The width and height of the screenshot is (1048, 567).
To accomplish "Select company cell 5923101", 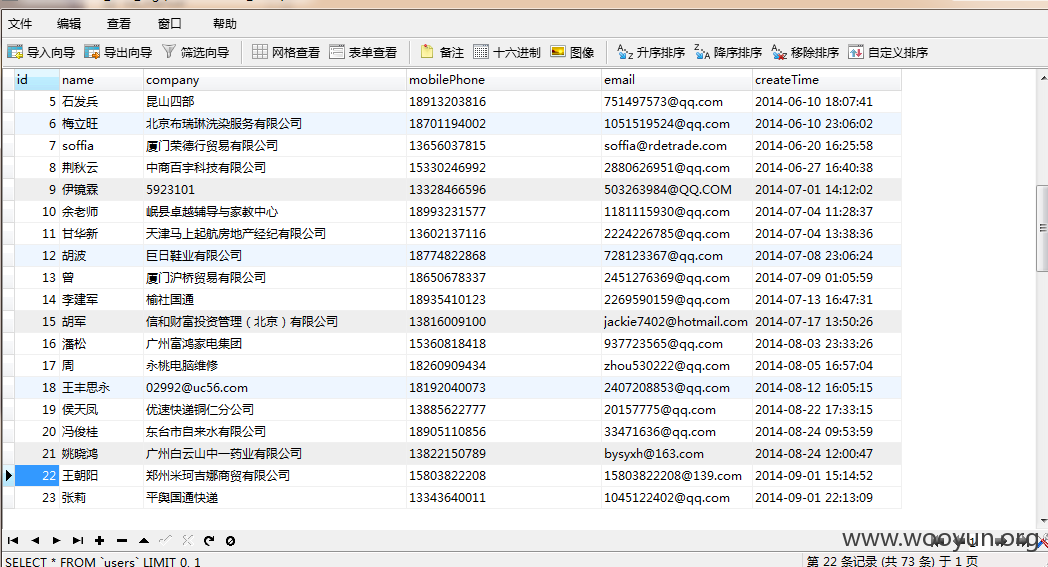I will coord(275,190).
